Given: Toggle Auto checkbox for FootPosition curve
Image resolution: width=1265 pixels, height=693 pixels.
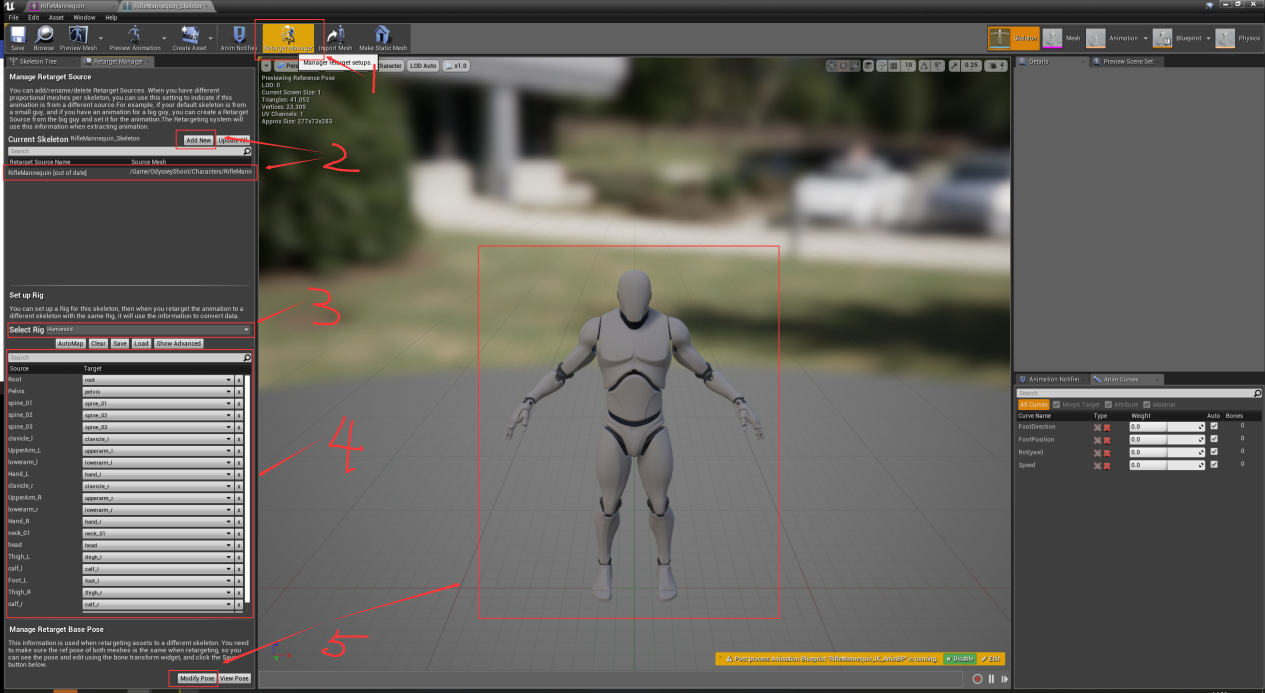Looking at the screenshot, I should coord(1214,439).
